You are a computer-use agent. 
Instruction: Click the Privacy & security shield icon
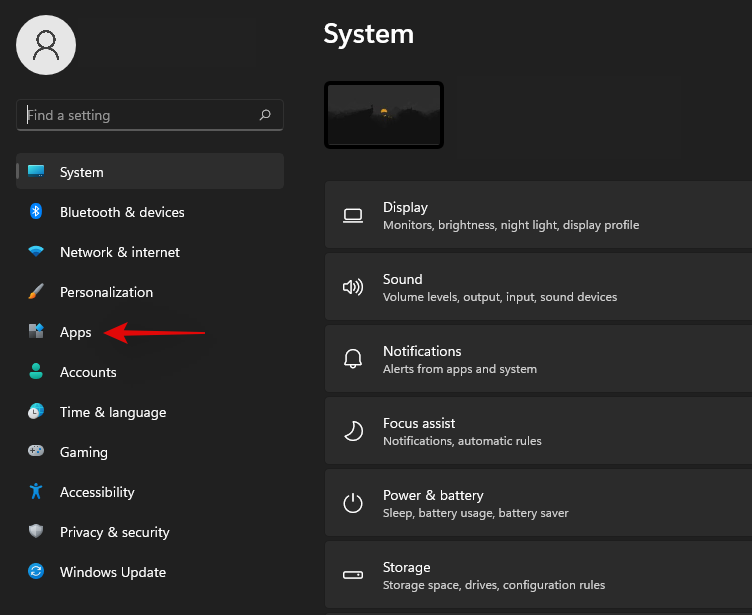pyautogui.click(x=36, y=532)
